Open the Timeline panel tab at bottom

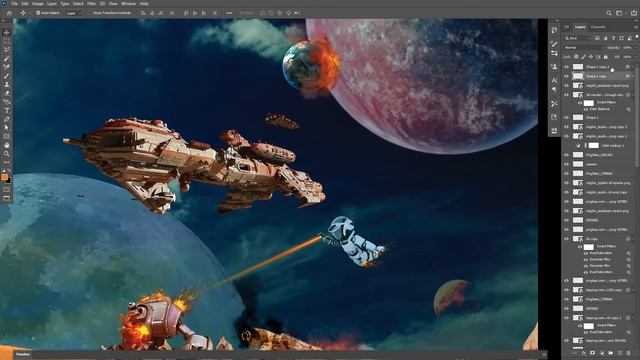23,354
